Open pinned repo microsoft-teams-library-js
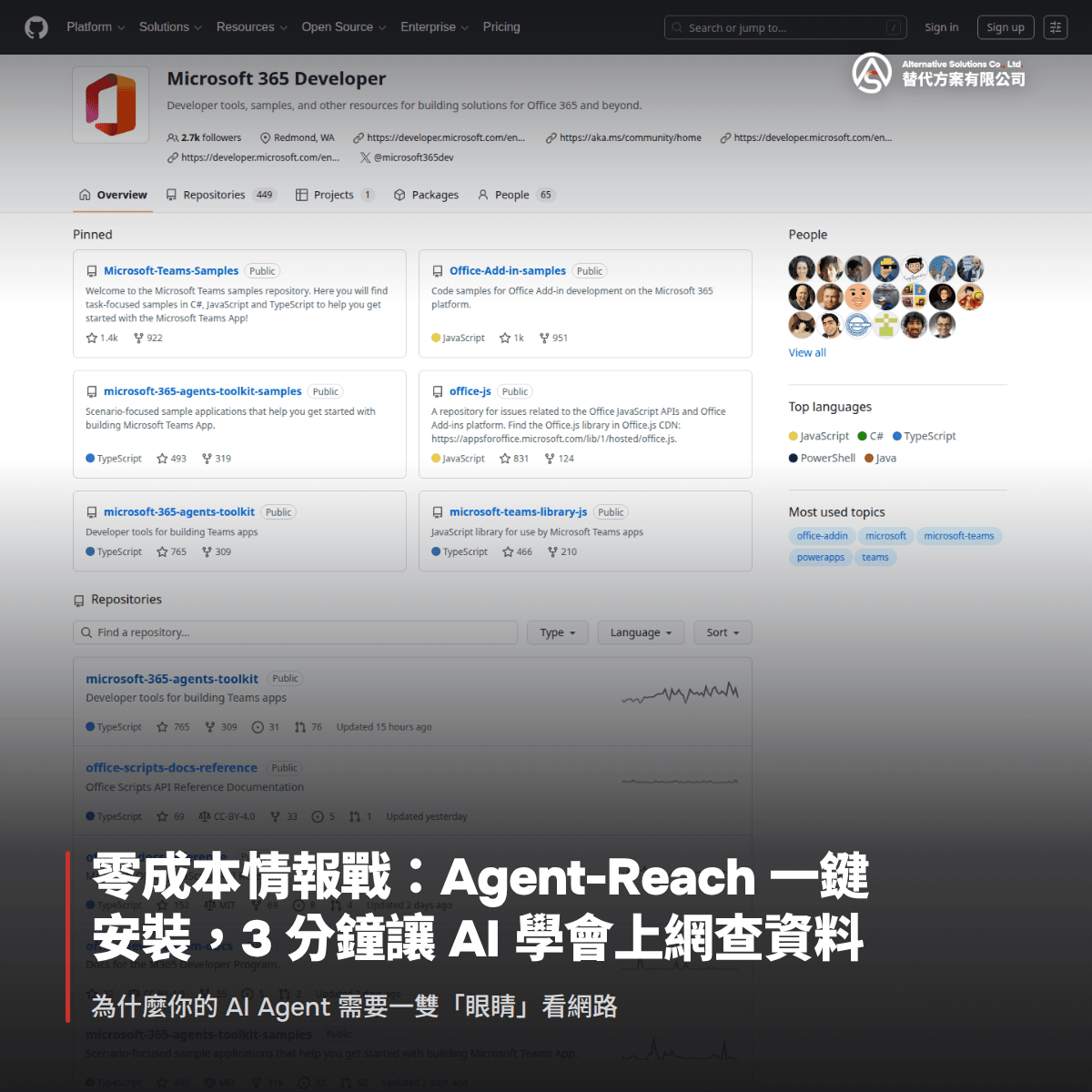 pyautogui.click(x=518, y=512)
